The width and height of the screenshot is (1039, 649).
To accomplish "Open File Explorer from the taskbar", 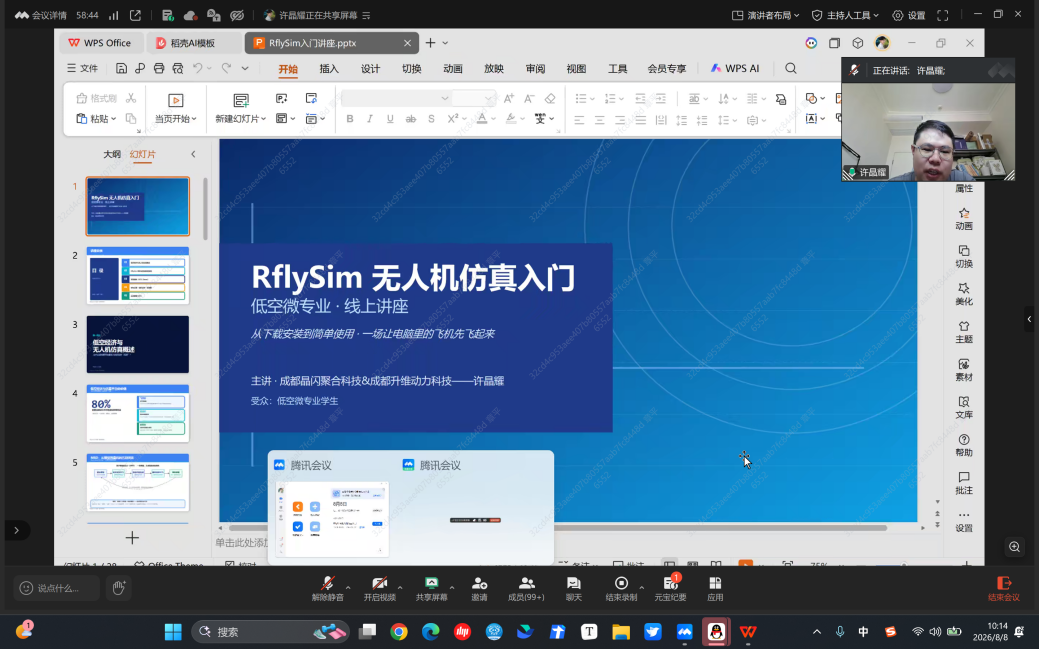I will tap(621, 632).
